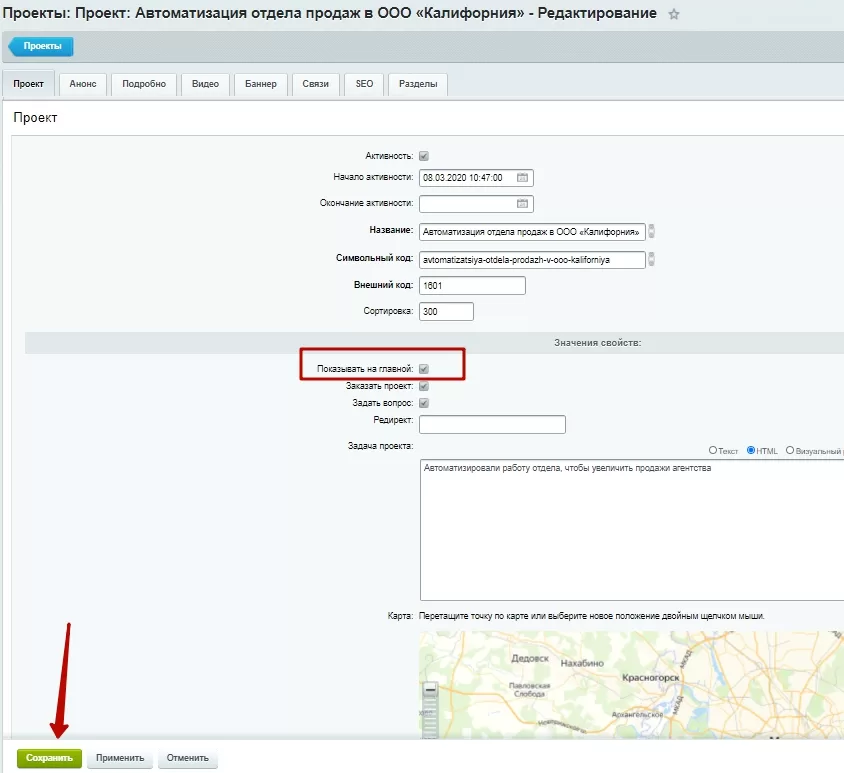The width and height of the screenshot is (844, 773).
Task: Toggle Показывать на главной checkbox
Action: point(424,369)
